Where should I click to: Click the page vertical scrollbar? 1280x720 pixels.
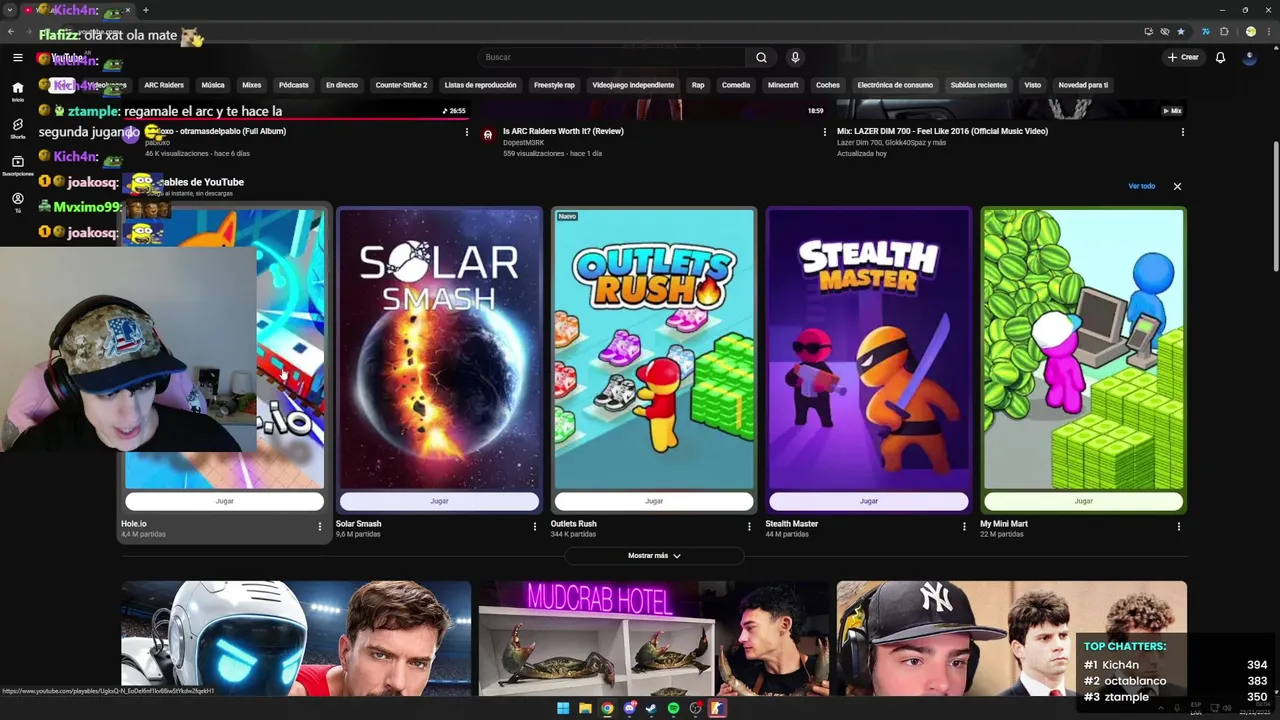click(x=1275, y=205)
